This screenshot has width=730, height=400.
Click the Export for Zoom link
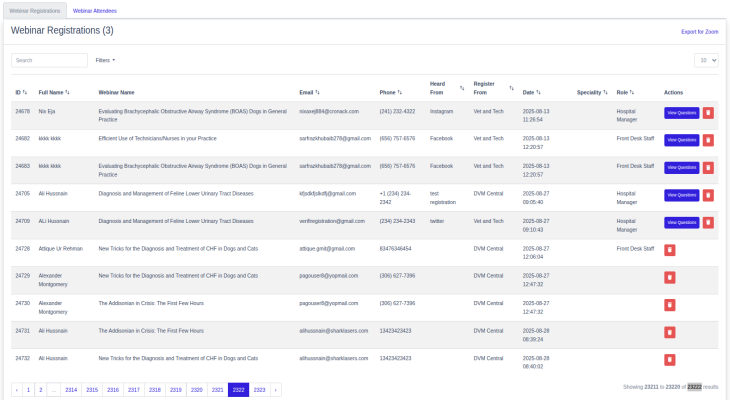[699, 32]
